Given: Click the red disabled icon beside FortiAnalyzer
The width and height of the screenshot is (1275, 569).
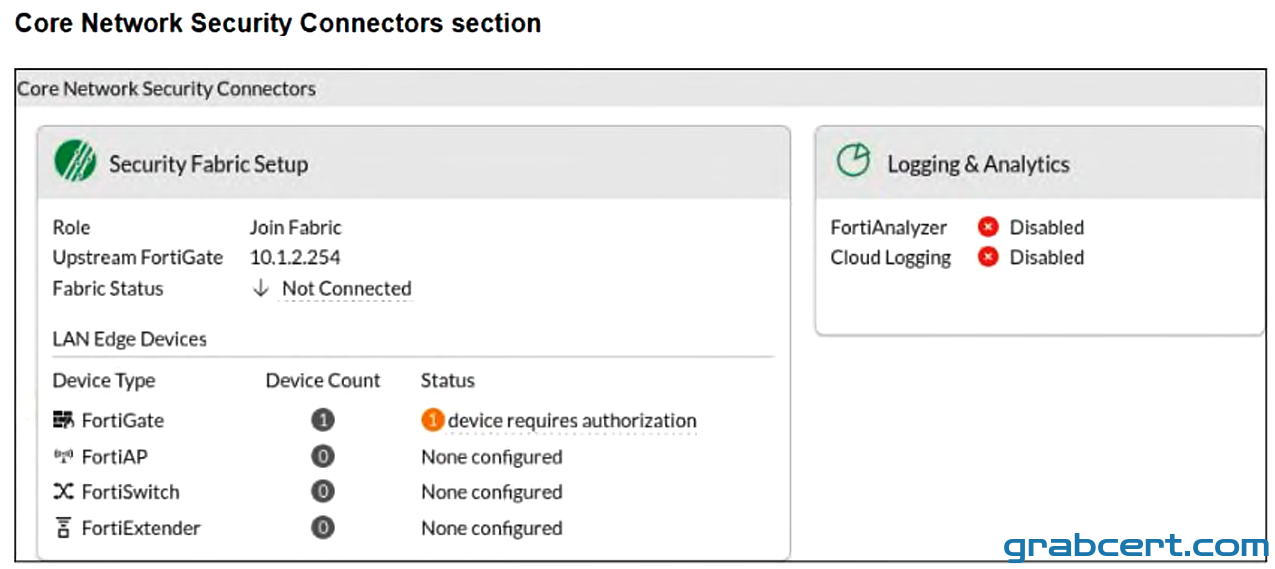Looking at the screenshot, I should click(x=988, y=227).
